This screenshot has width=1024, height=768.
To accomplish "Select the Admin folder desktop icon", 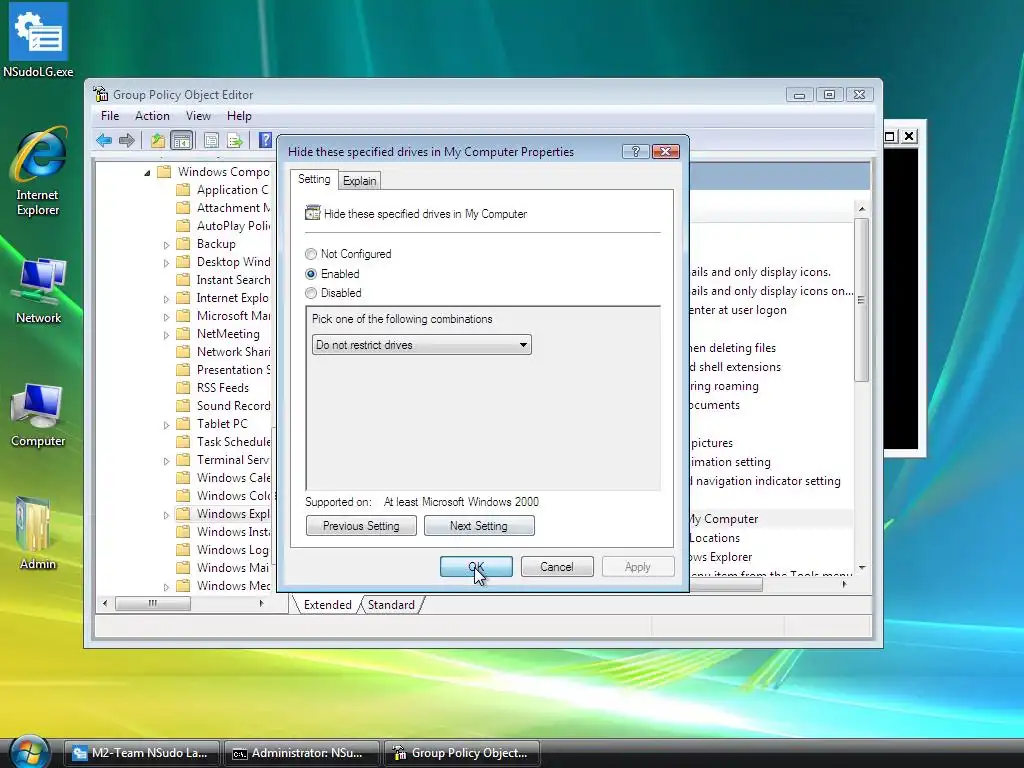I will coord(37,533).
